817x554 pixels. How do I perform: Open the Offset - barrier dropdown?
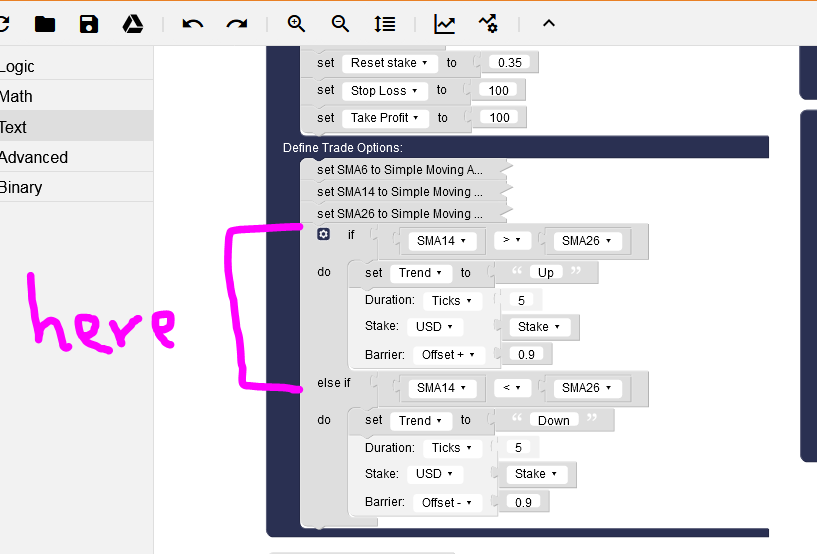click(x=447, y=503)
